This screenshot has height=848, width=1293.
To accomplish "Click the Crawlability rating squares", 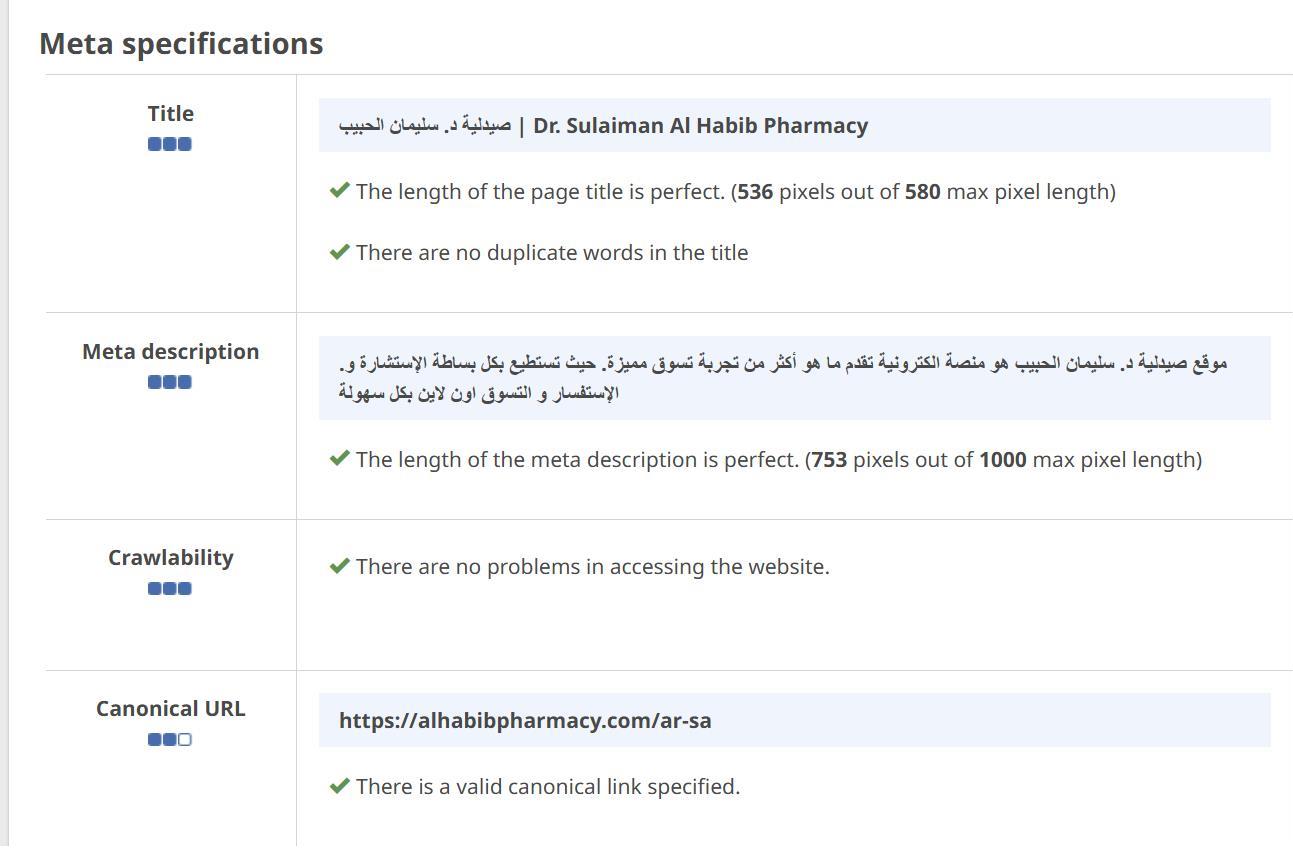I will coord(170,588).
